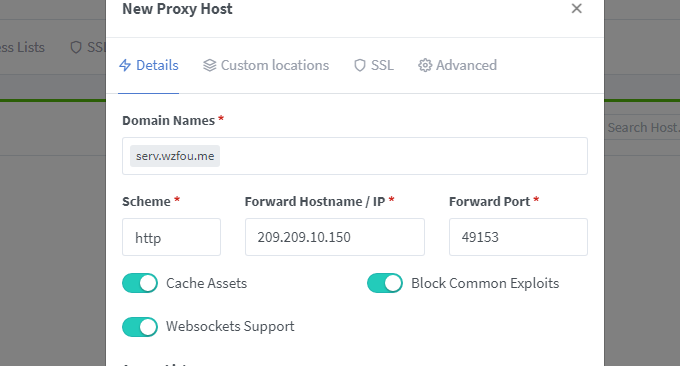The image size is (680, 366).
Task: Click the Domain Names input field
Action: pyautogui.click(x=355, y=156)
